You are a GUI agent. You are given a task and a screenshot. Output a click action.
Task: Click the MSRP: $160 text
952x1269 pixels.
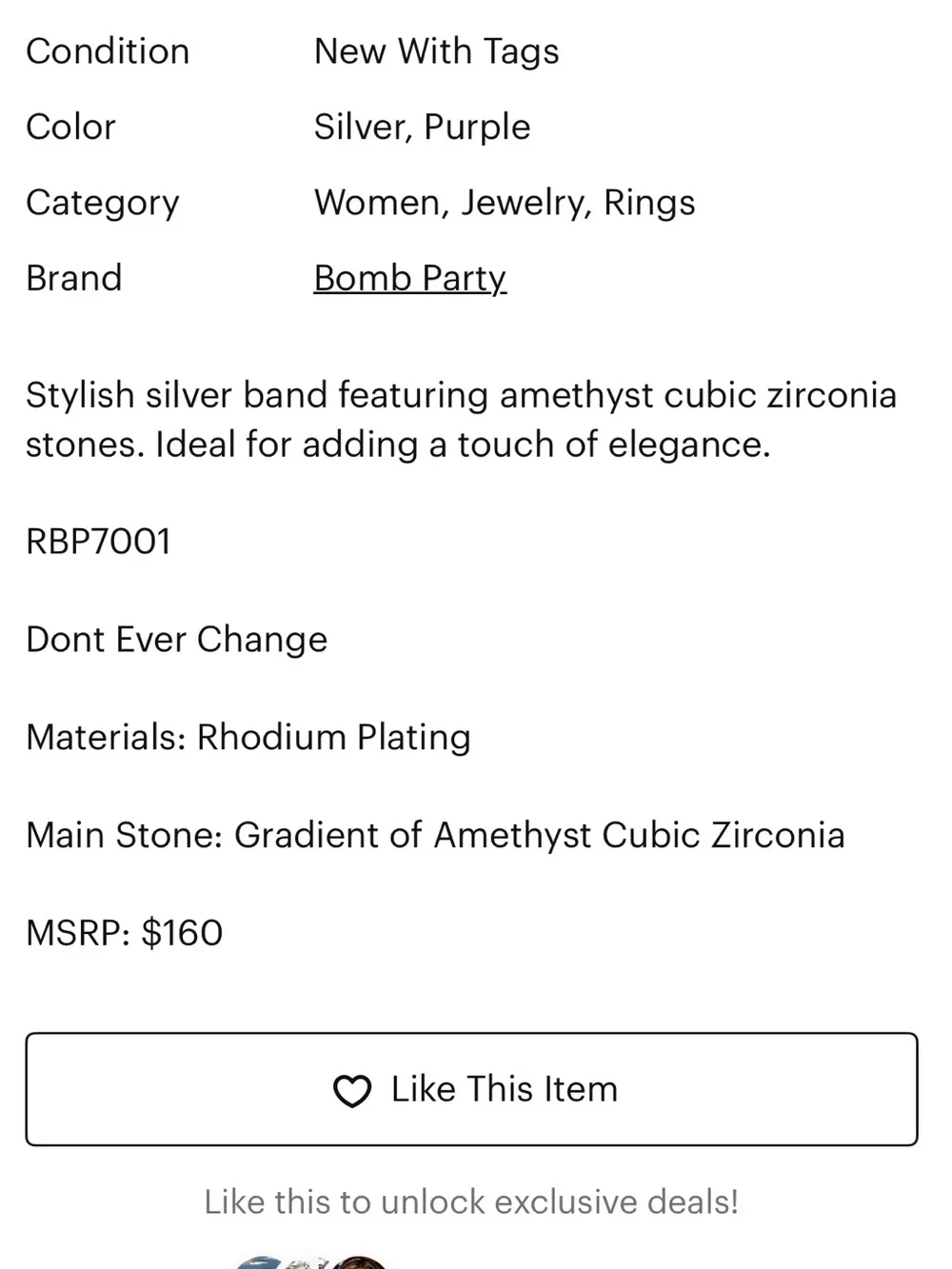(x=125, y=933)
